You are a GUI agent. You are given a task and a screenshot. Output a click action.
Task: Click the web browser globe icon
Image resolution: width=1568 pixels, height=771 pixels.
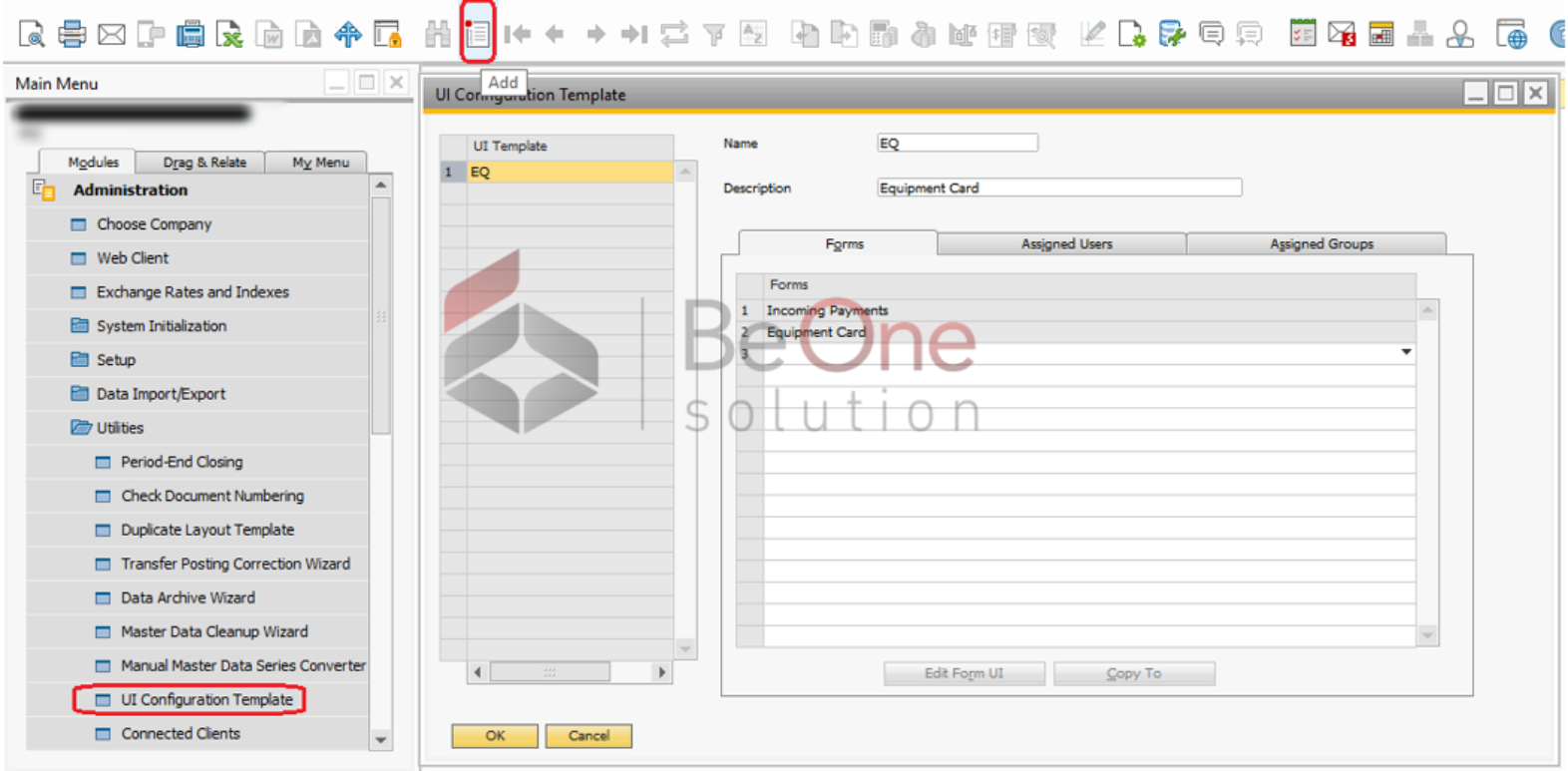1512,34
